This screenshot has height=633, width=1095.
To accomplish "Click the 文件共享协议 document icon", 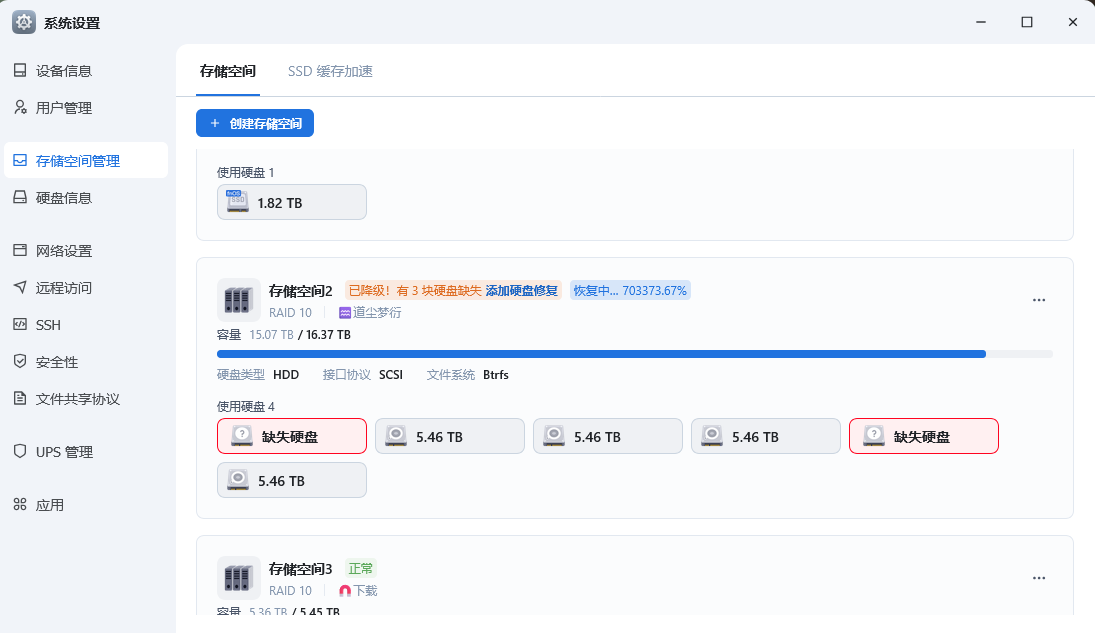I will 20,398.
